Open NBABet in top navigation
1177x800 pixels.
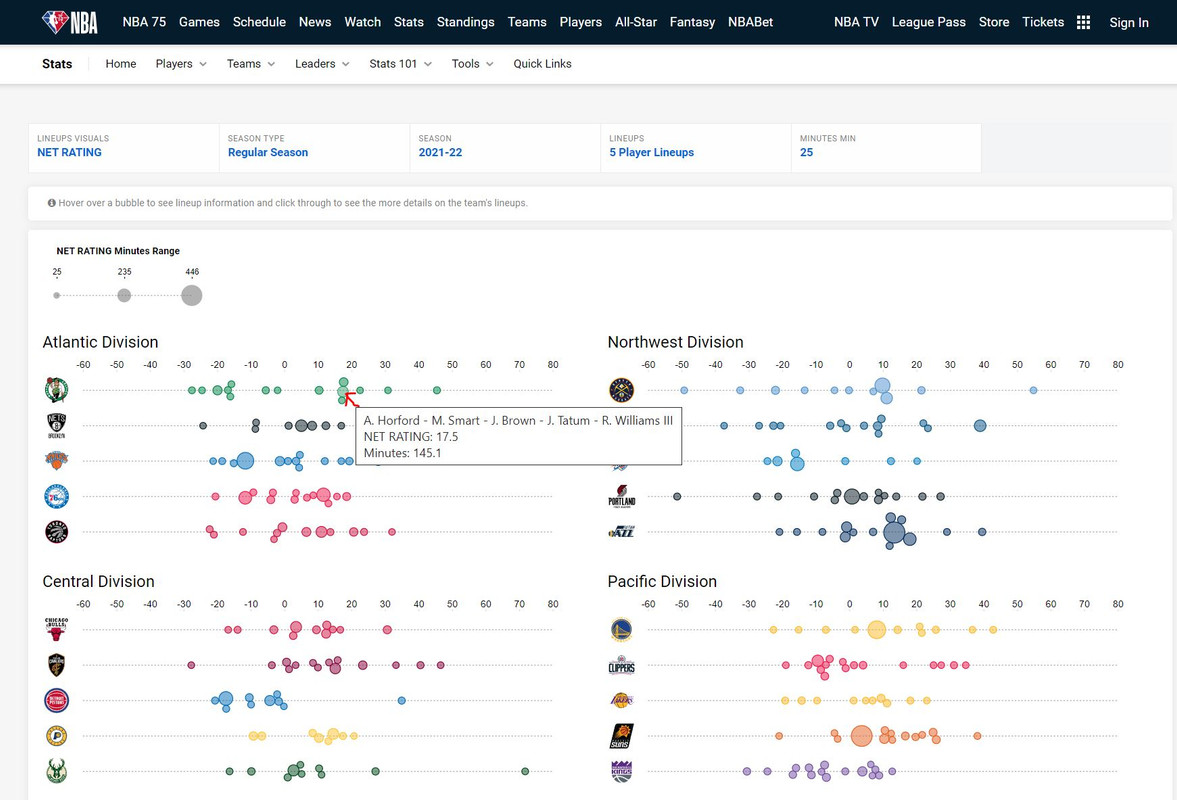tap(750, 23)
